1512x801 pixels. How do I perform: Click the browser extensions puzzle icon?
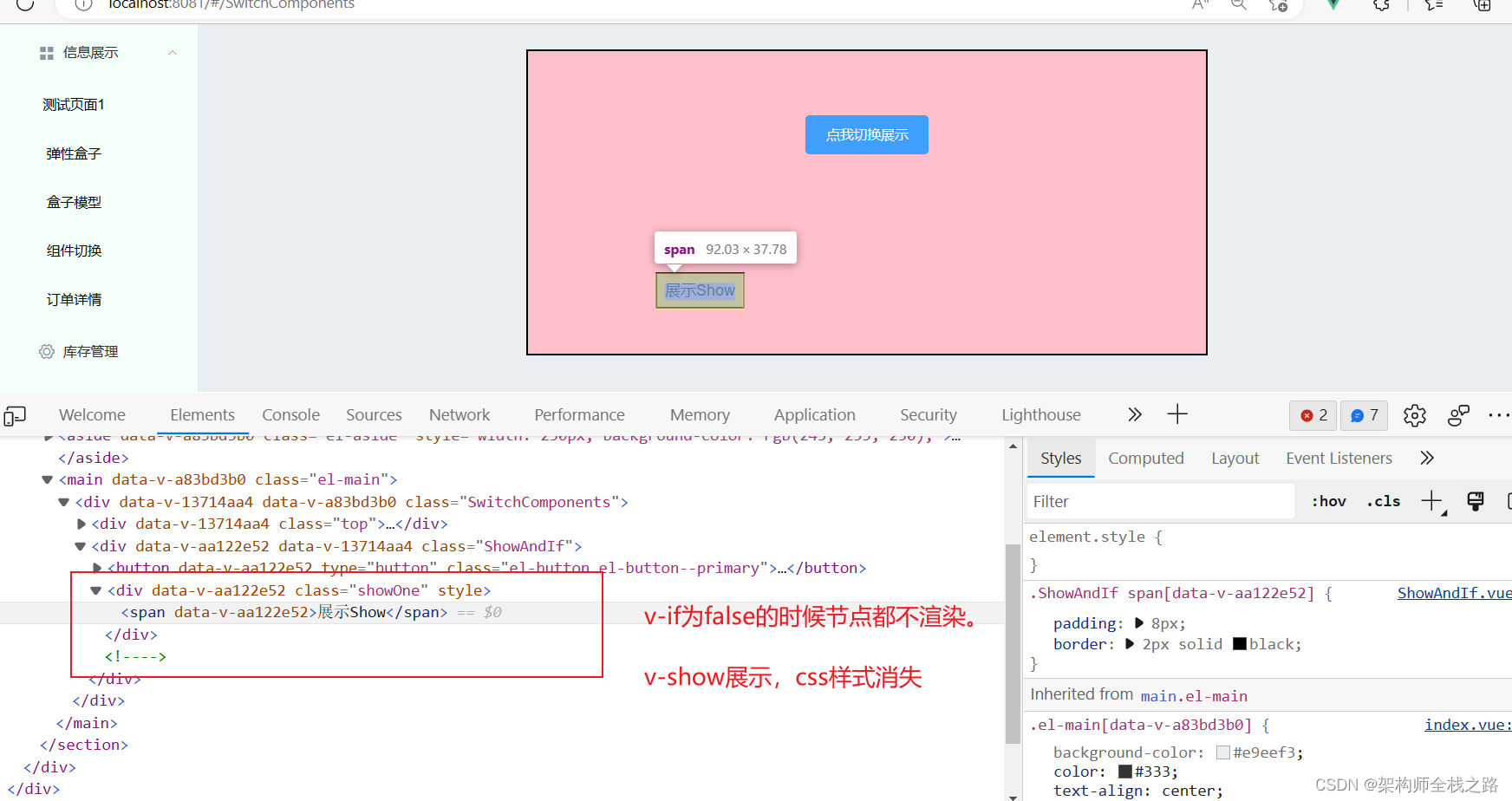click(x=1381, y=4)
